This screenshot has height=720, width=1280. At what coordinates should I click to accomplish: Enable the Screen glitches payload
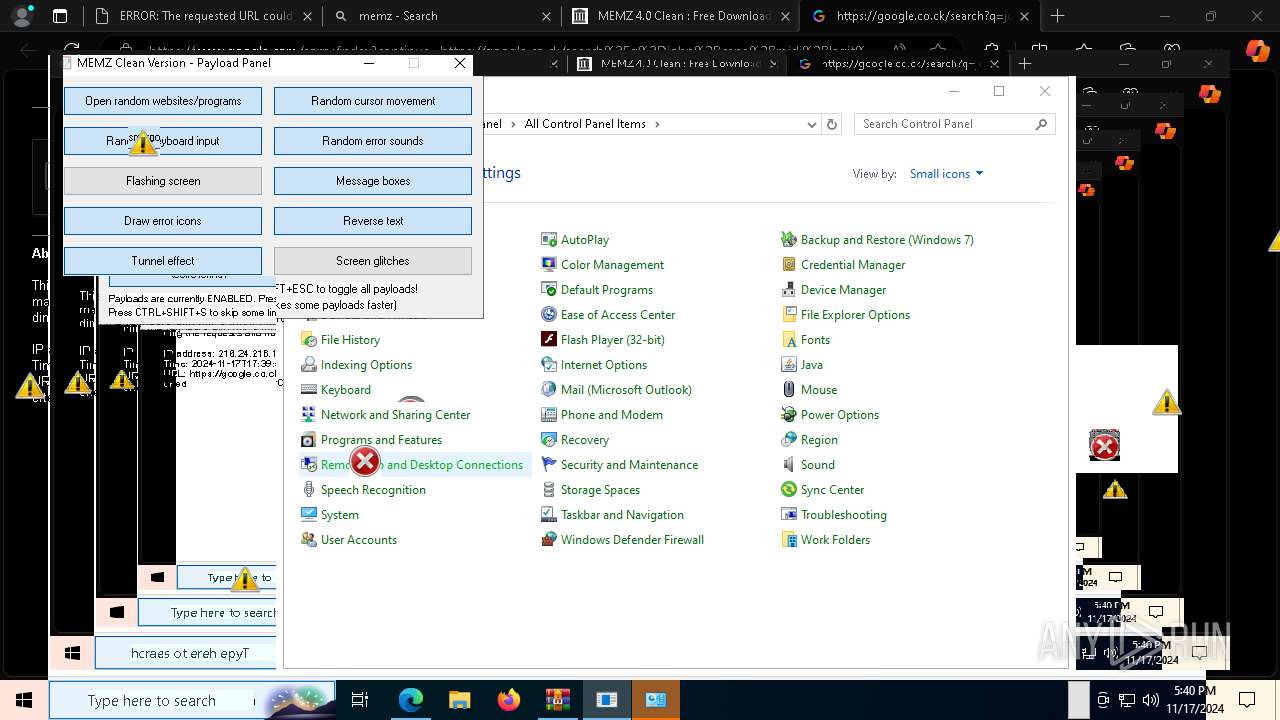click(x=373, y=261)
